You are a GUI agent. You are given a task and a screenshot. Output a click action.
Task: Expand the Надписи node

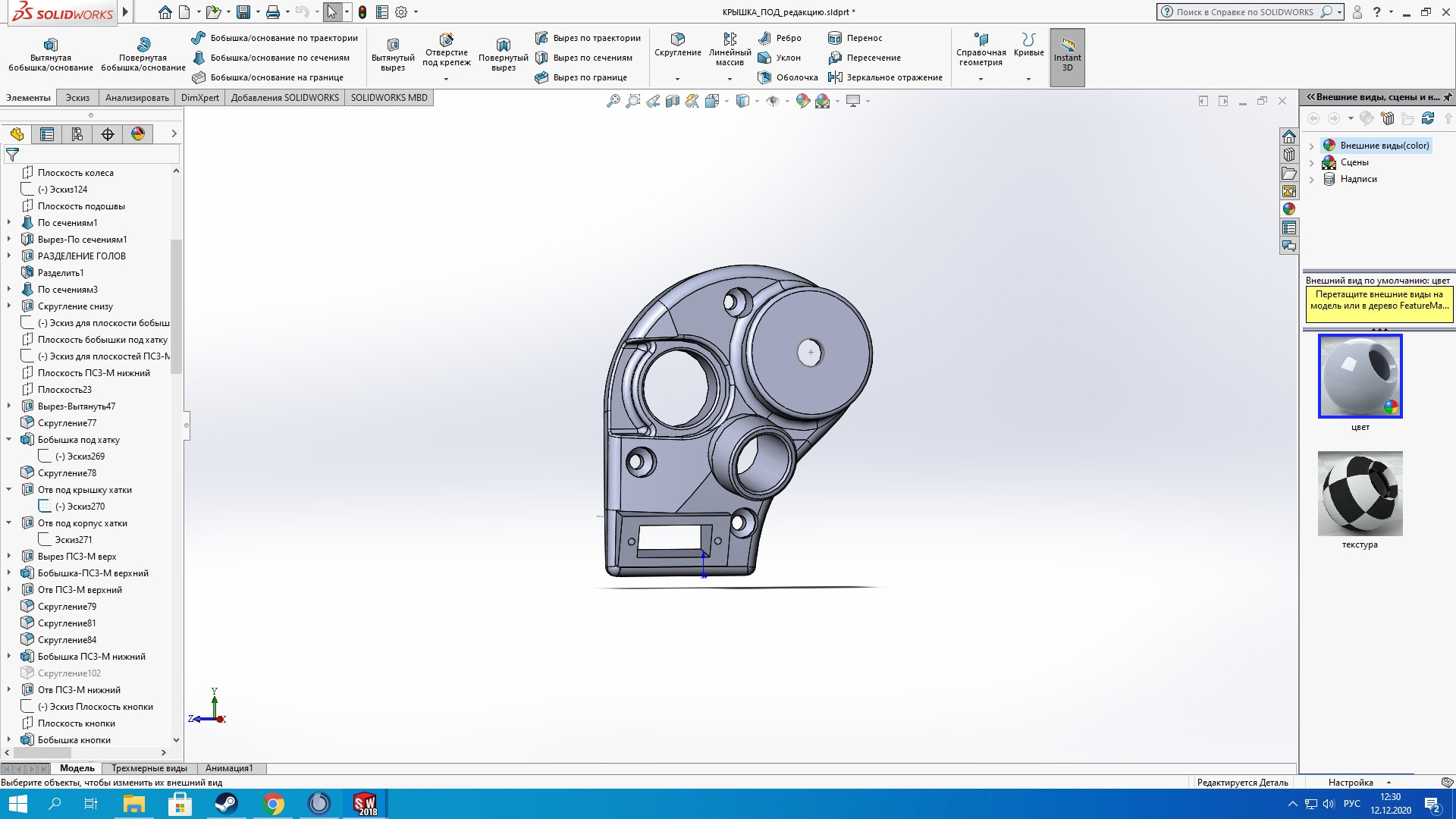(1311, 179)
